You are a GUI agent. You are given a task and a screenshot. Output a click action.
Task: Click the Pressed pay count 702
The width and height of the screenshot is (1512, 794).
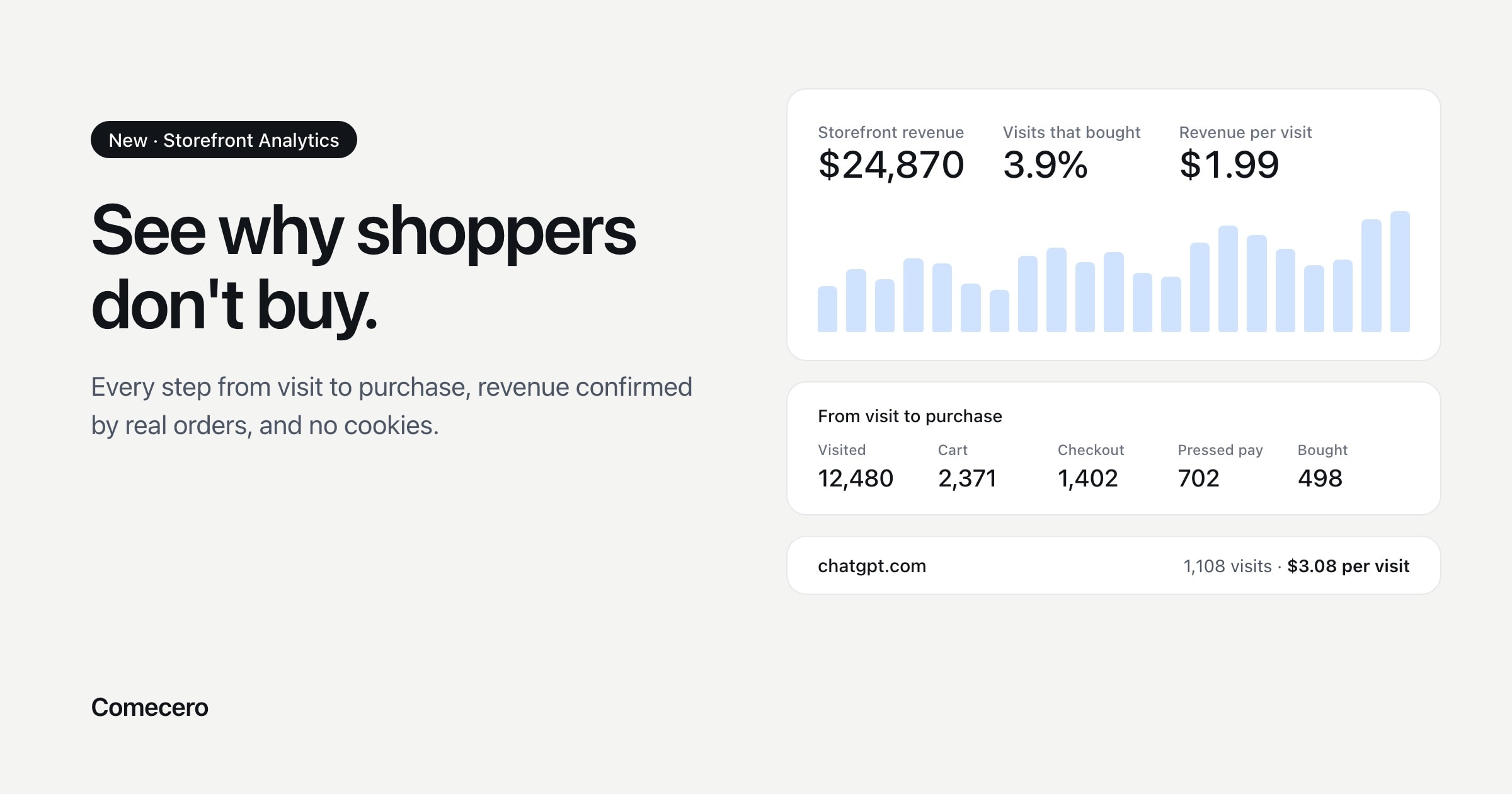tap(1199, 478)
